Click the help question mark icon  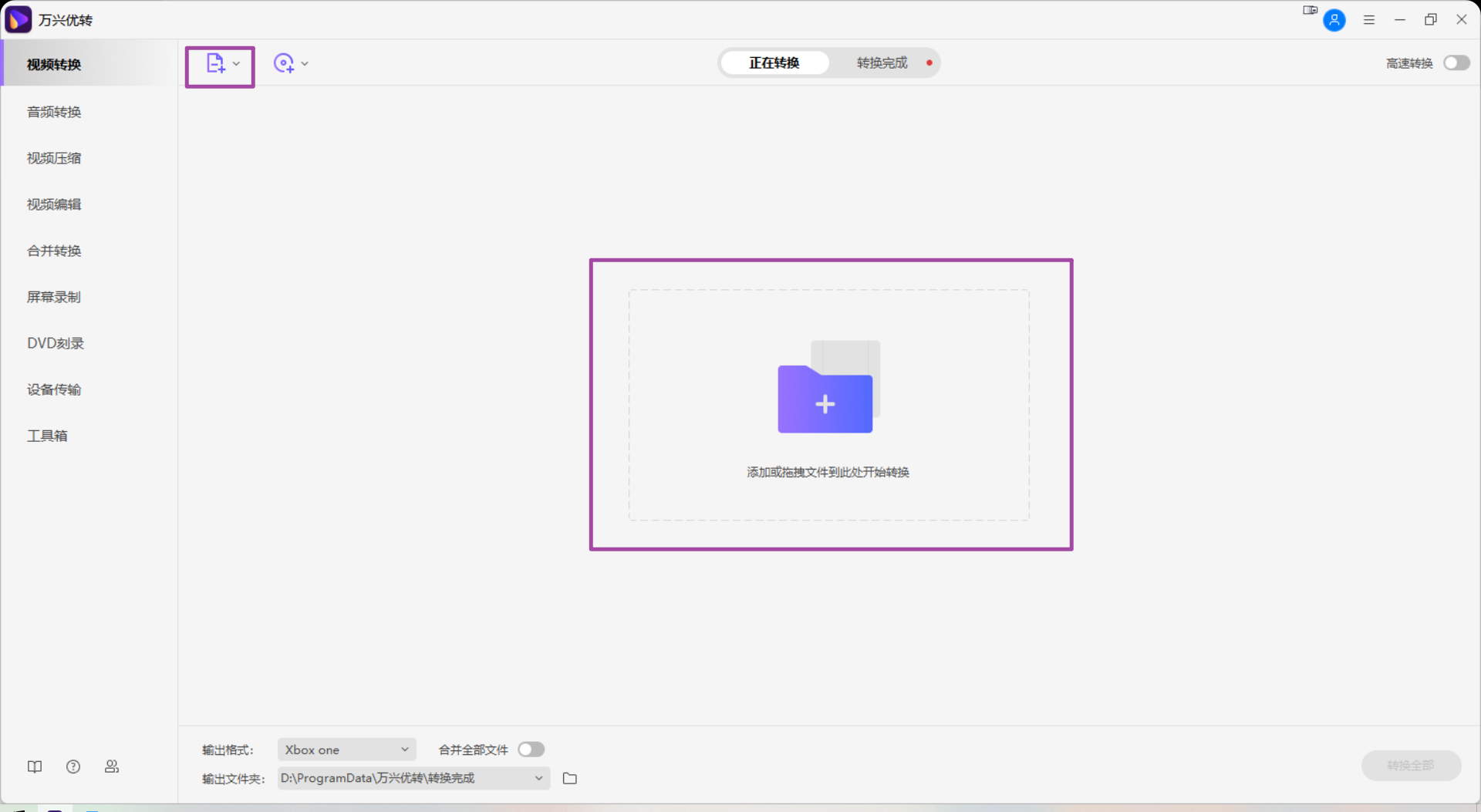pyautogui.click(x=73, y=767)
